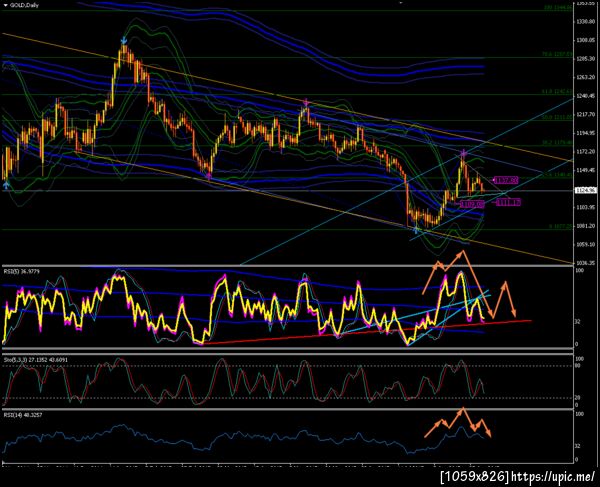
Task: Select the yellow RSI(5) line in the indicator pane
Action: pos(245,306)
